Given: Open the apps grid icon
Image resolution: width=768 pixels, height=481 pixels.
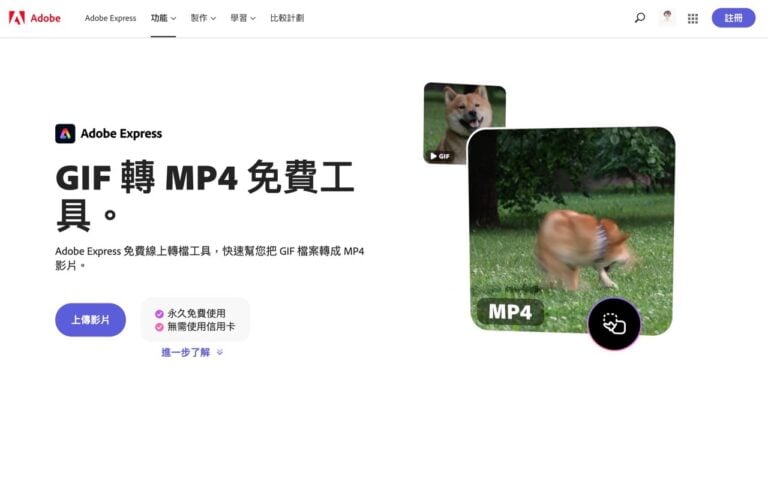Looking at the screenshot, I should coord(693,18).
